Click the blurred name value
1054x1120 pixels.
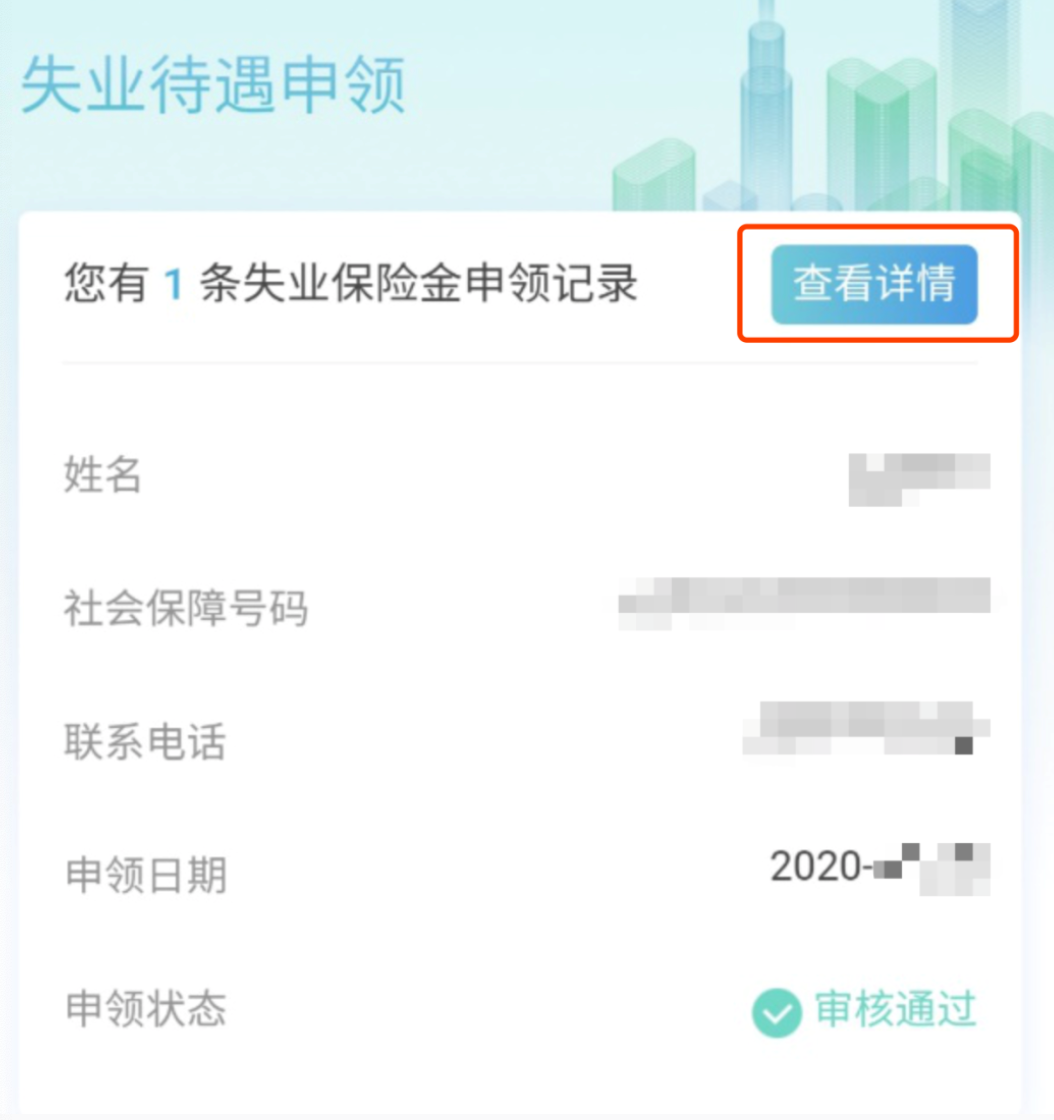(x=919, y=479)
